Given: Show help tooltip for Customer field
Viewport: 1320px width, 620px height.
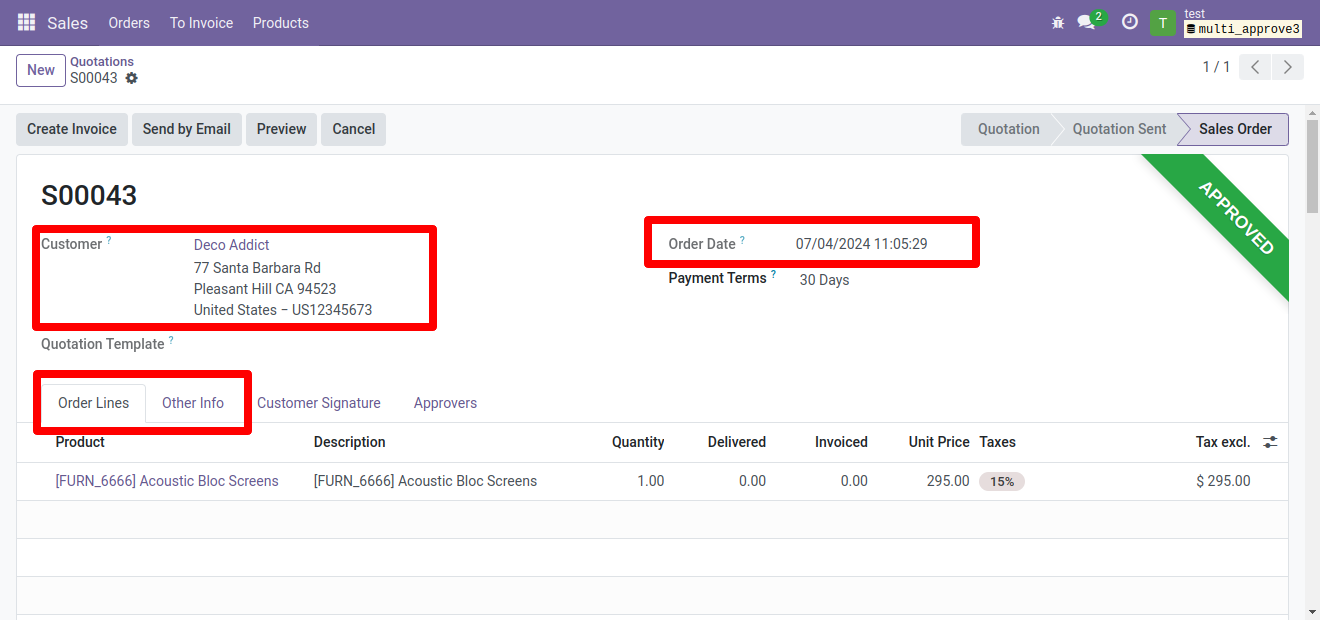Looking at the screenshot, I should click(x=109, y=240).
